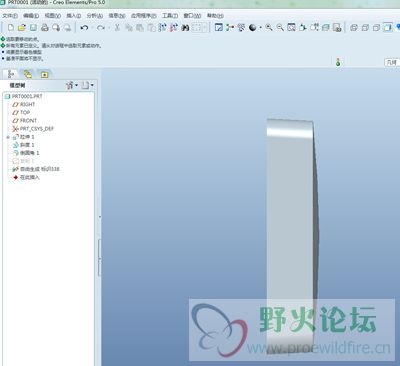Toggle the spin center icon

point(230,28)
